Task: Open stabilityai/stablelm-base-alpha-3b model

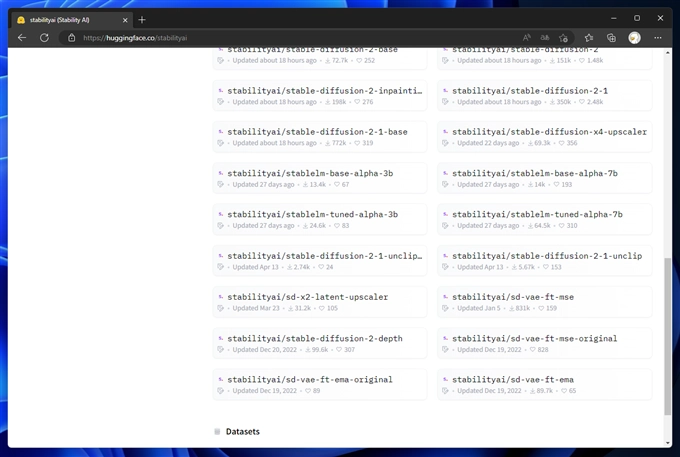Action: click(320, 178)
